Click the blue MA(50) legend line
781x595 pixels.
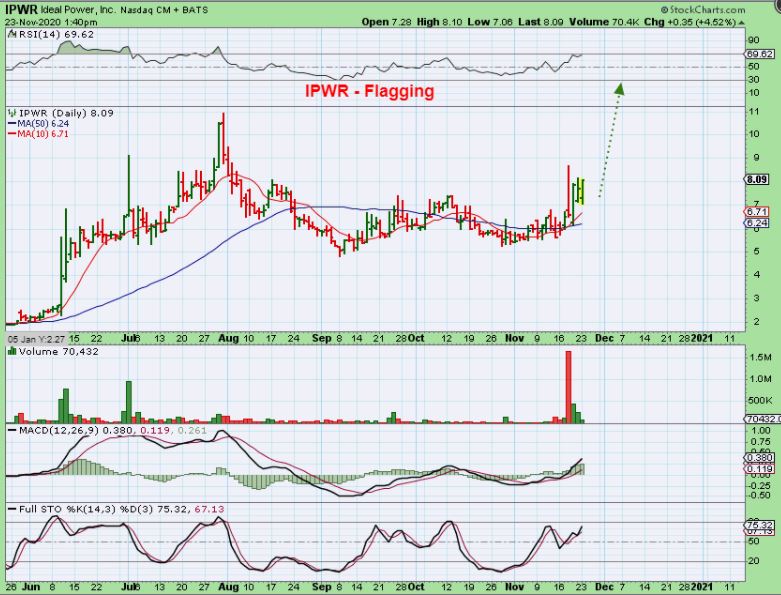(12, 124)
